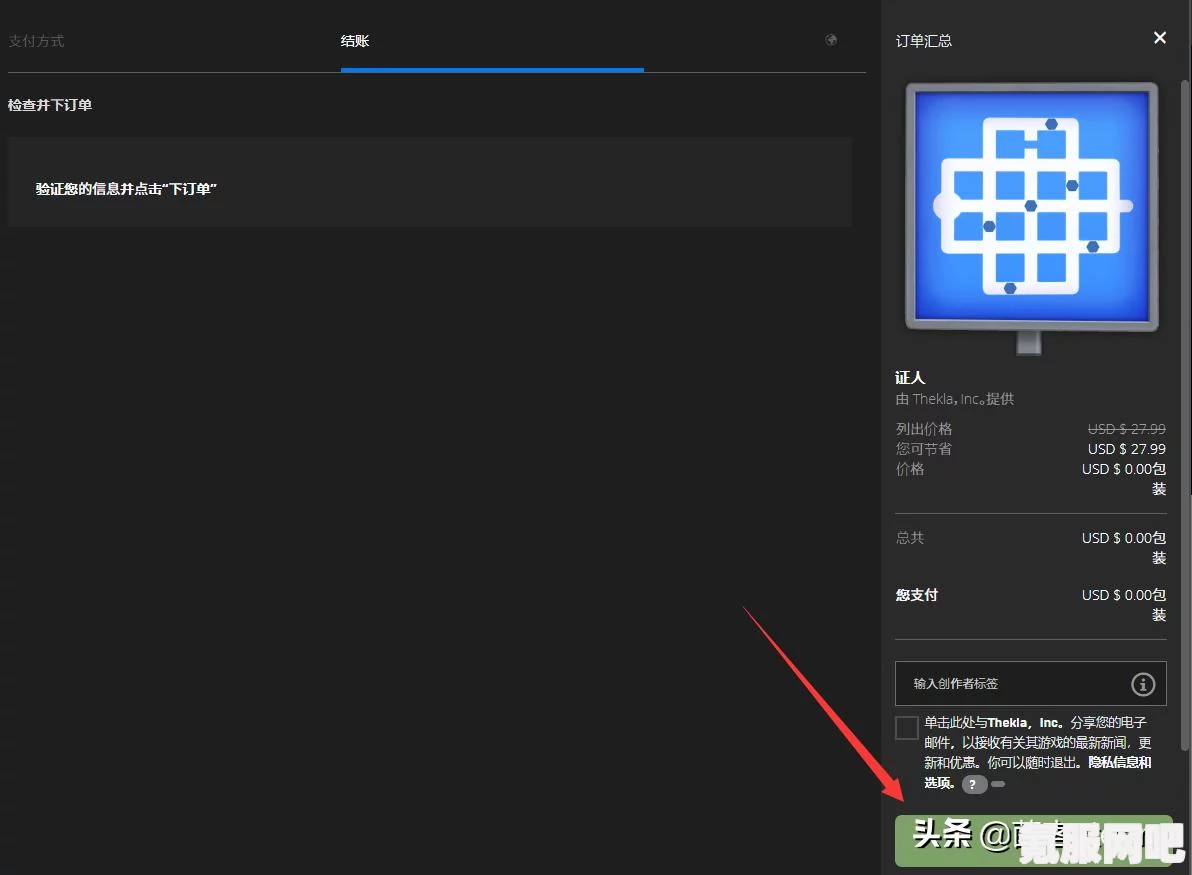1192x875 pixels.
Task: Click the verify info and place order message
Action: 126,189
